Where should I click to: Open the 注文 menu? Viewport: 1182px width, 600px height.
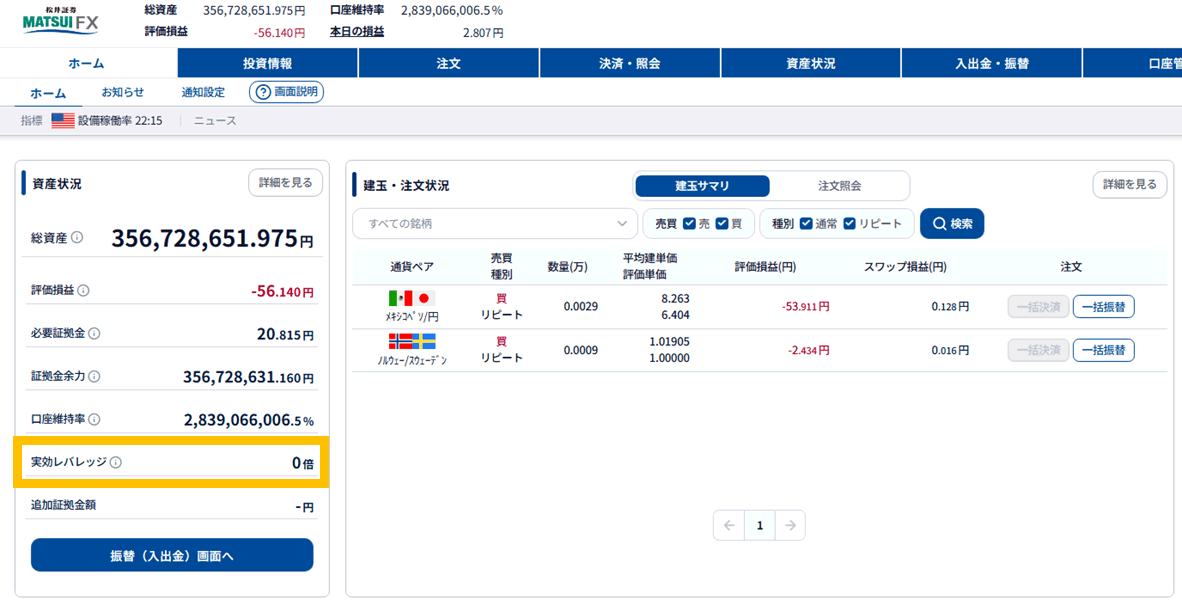tap(449, 63)
